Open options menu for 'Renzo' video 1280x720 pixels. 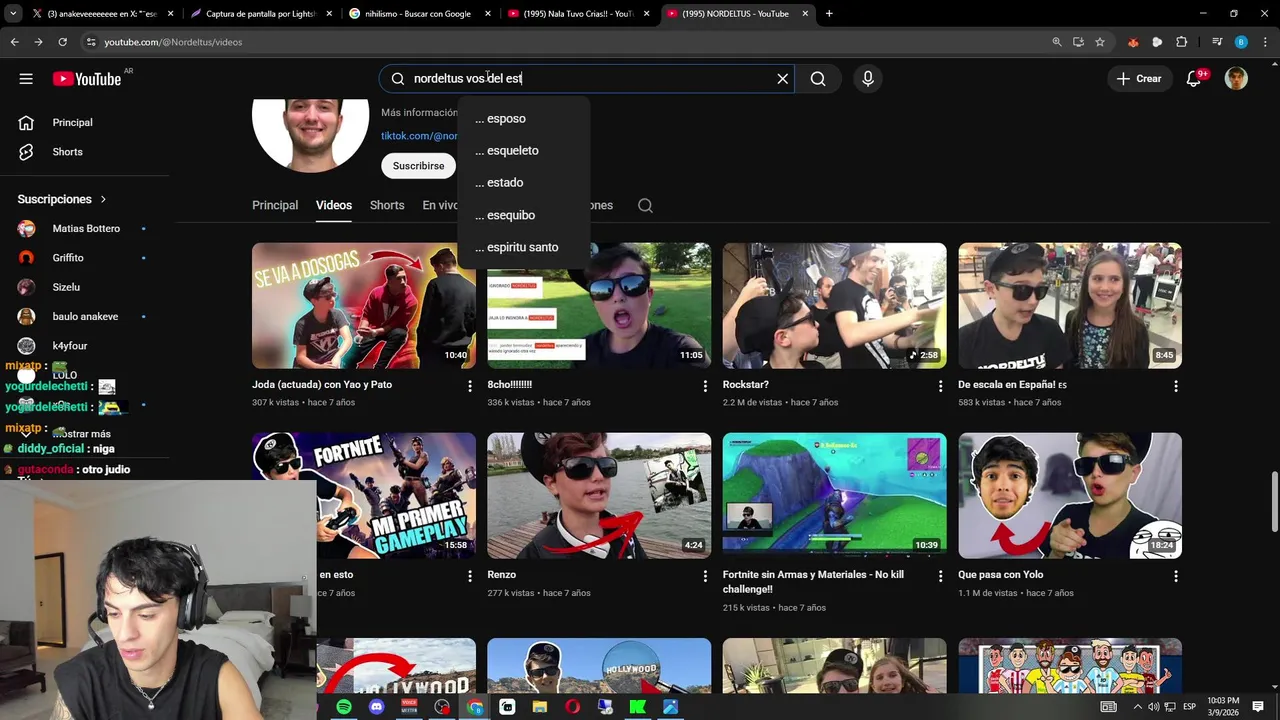(705, 576)
